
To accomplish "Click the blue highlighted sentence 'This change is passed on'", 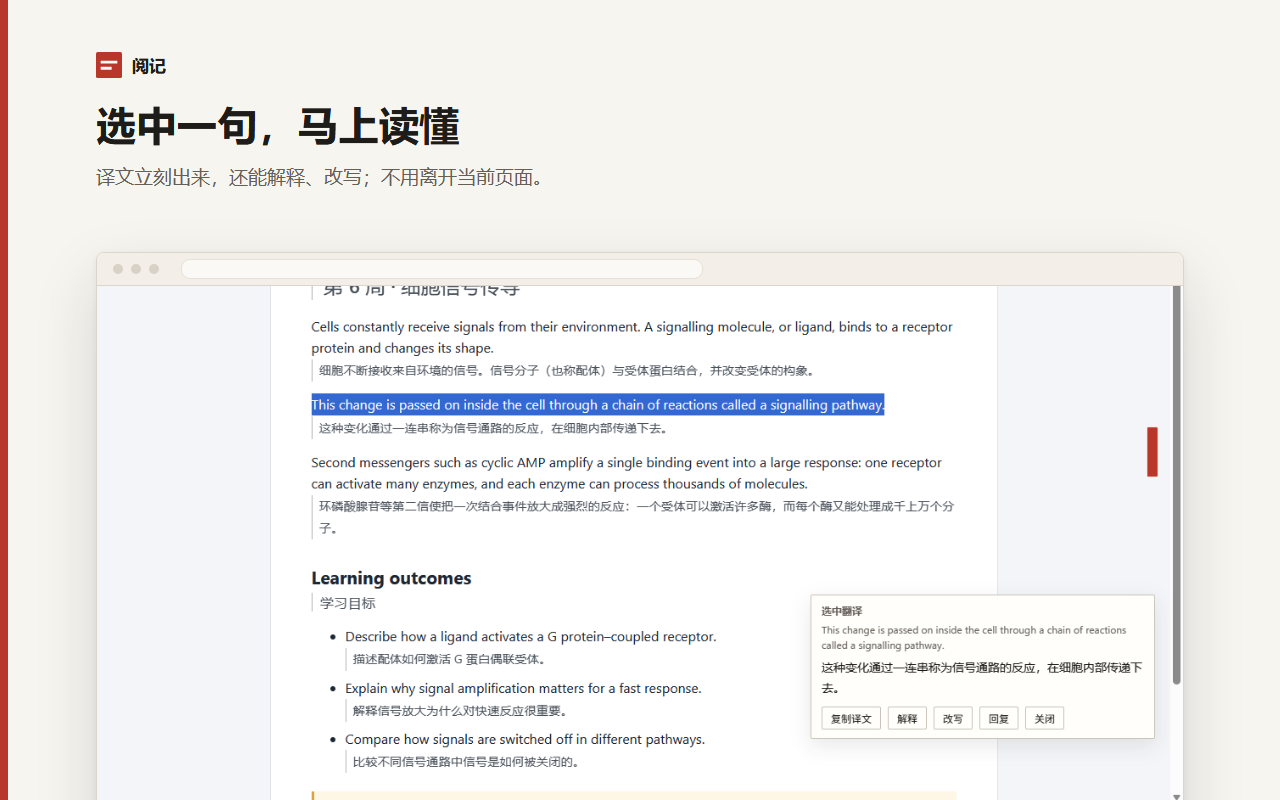I will [x=598, y=405].
